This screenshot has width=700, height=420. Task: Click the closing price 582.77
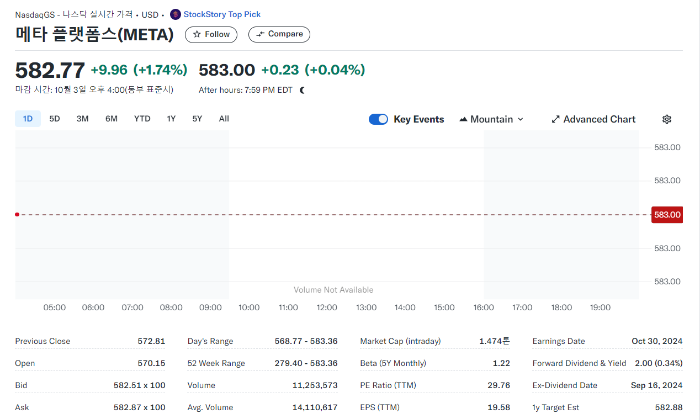50,70
